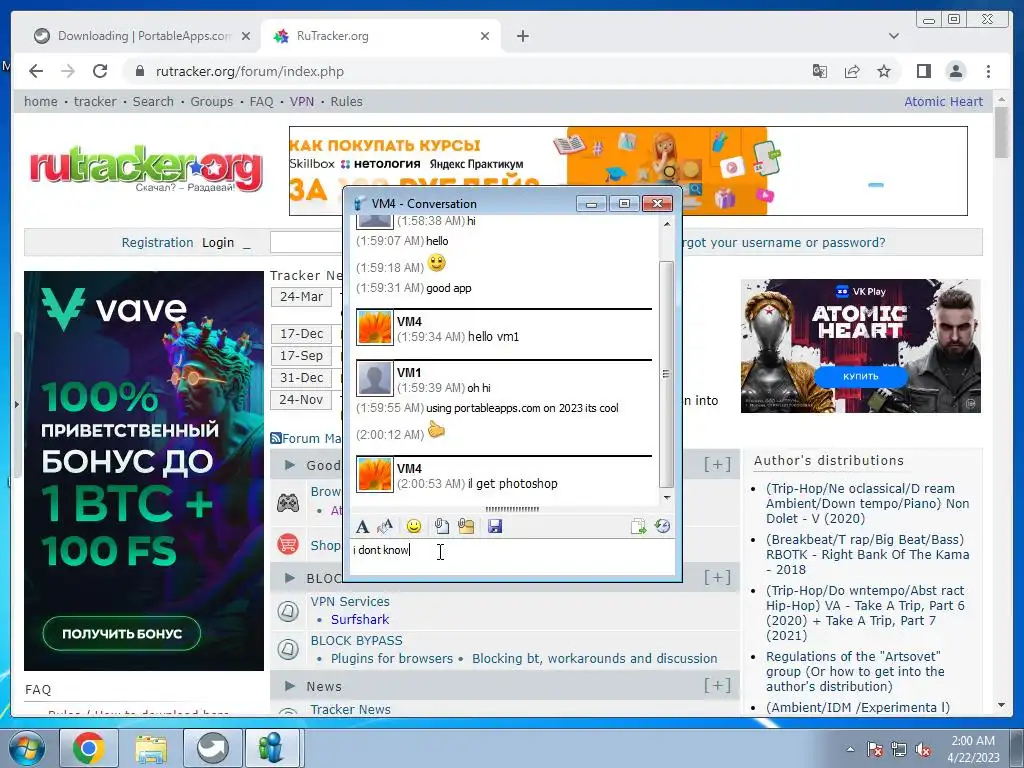This screenshot has width=1024, height=768.
Task: Reload the RuTracker page
Action: pyautogui.click(x=100, y=71)
